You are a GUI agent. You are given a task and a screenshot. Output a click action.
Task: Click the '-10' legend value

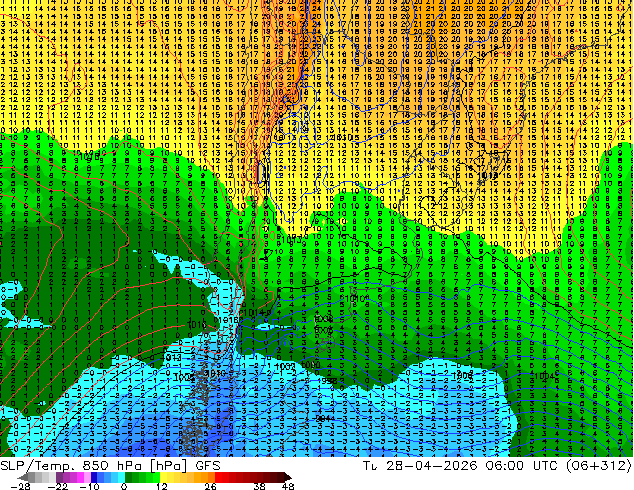point(89,486)
